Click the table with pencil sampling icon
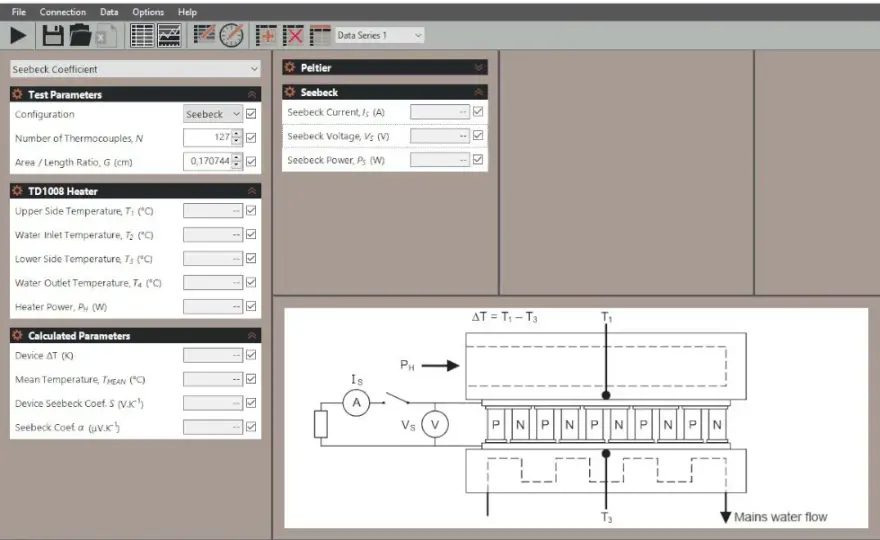Image resolution: width=880 pixels, height=540 pixels. 204,35
